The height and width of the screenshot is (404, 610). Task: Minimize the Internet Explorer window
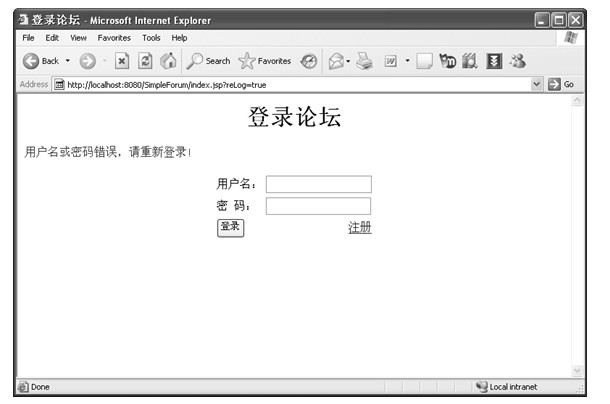(x=542, y=20)
